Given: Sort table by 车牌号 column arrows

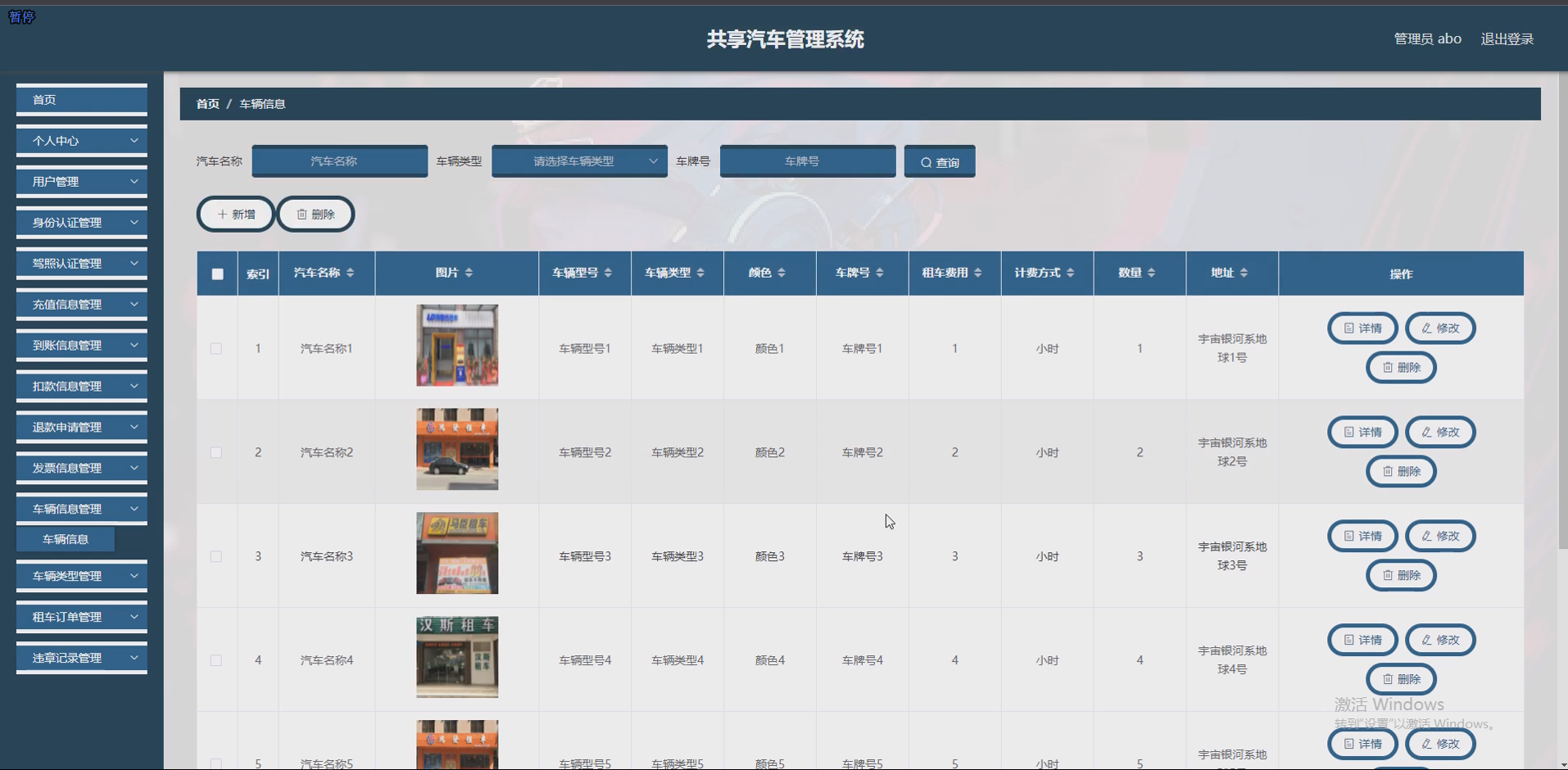Looking at the screenshot, I should (x=880, y=273).
